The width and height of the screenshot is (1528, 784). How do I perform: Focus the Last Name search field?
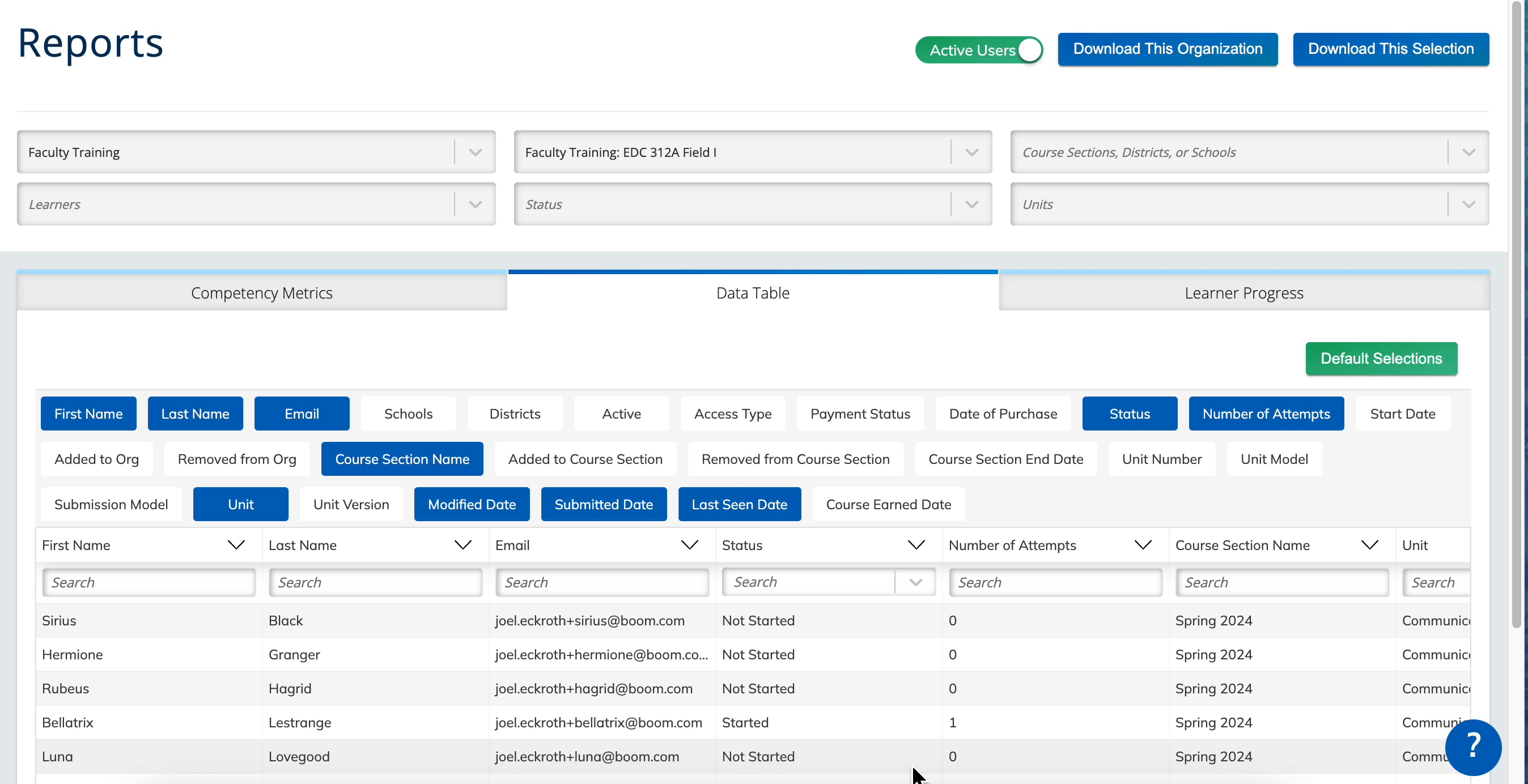375,582
